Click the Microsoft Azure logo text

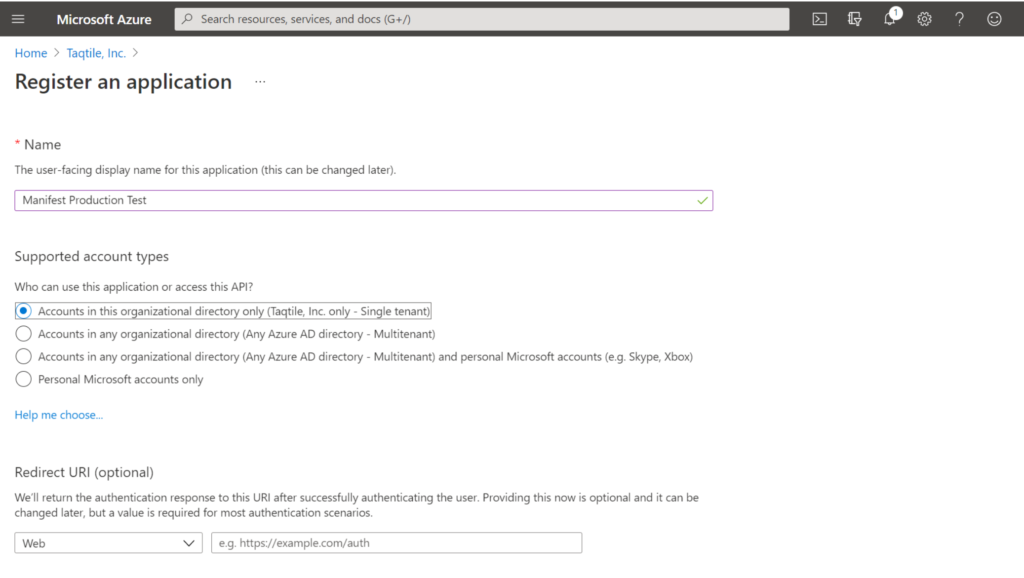click(104, 20)
